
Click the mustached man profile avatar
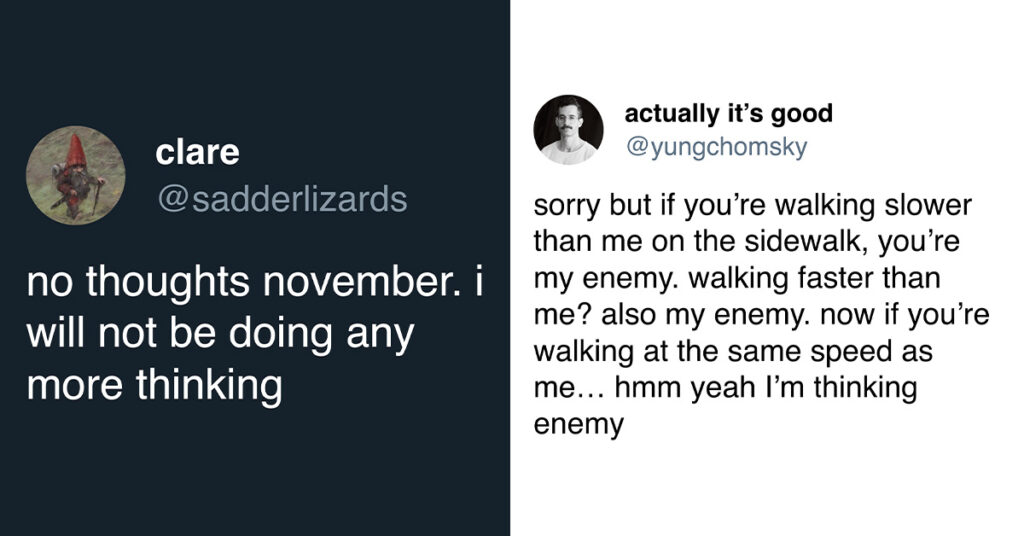coord(568,129)
